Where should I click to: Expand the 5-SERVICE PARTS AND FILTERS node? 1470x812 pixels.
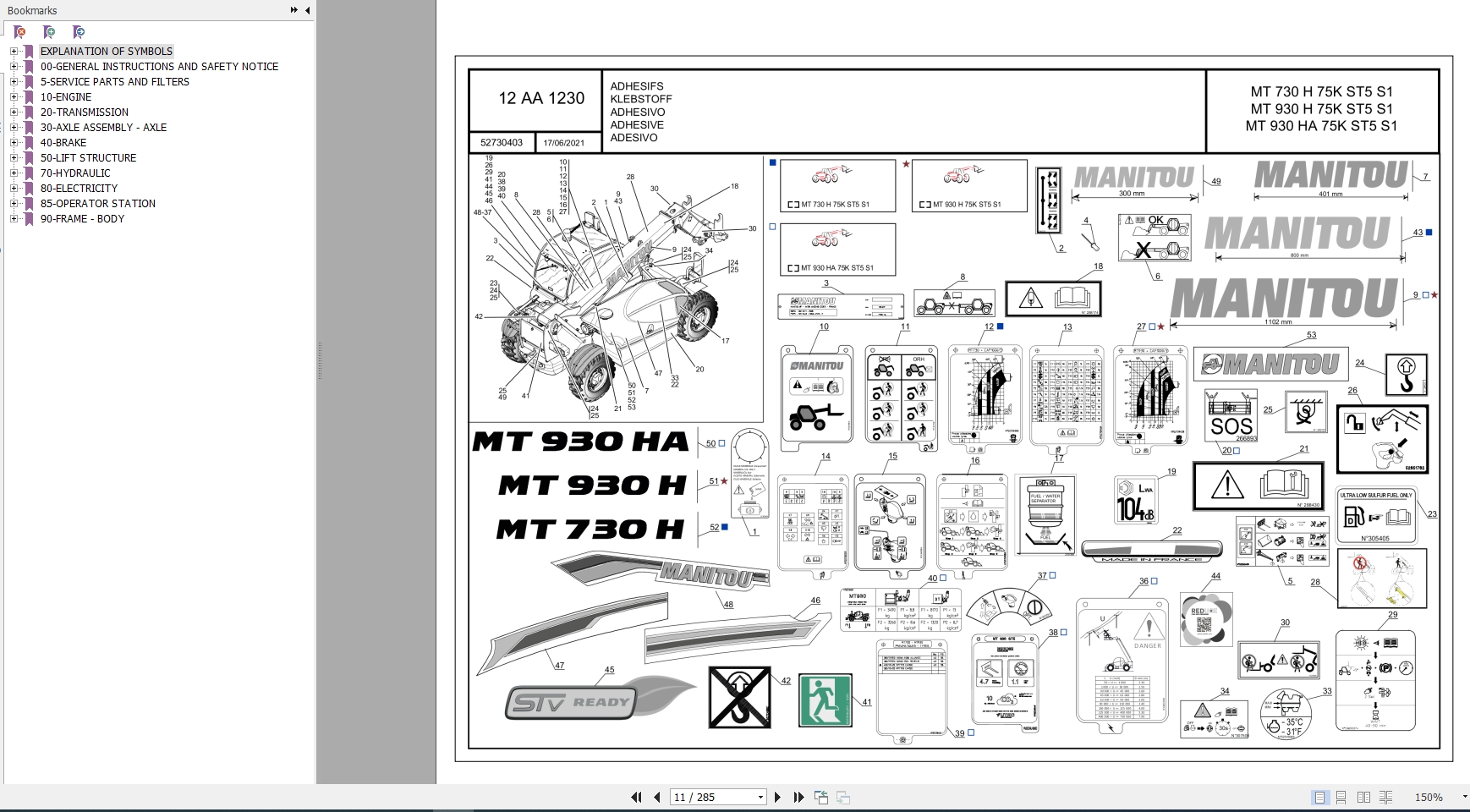tap(14, 81)
